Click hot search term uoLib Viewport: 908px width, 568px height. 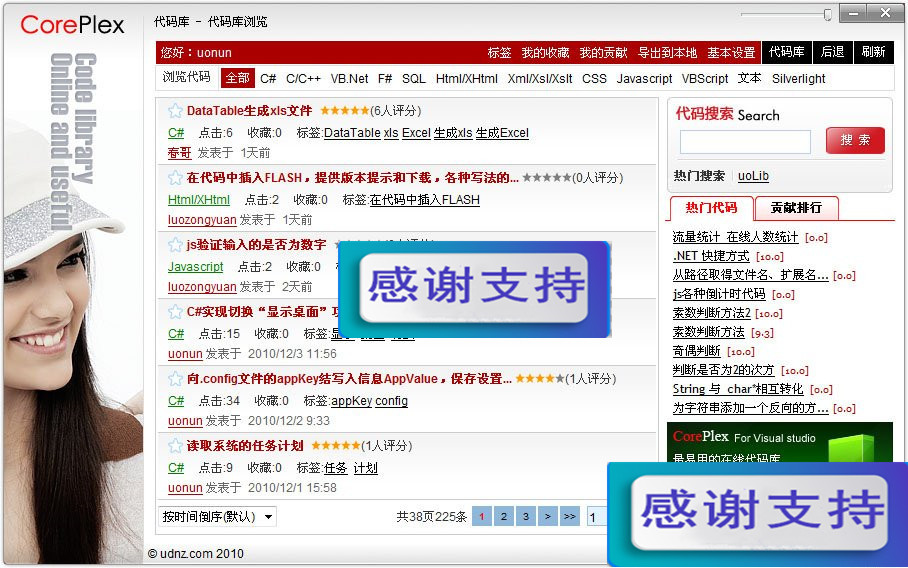click(753, 176)
